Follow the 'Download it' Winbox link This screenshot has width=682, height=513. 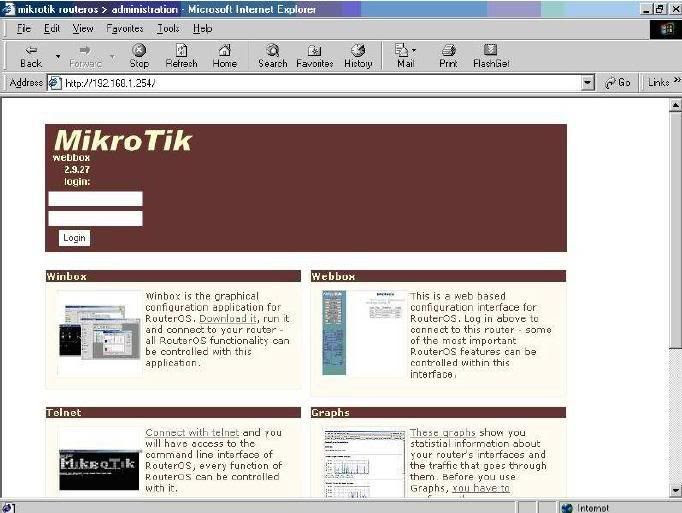pyautogui.click(x=227, y=319)
